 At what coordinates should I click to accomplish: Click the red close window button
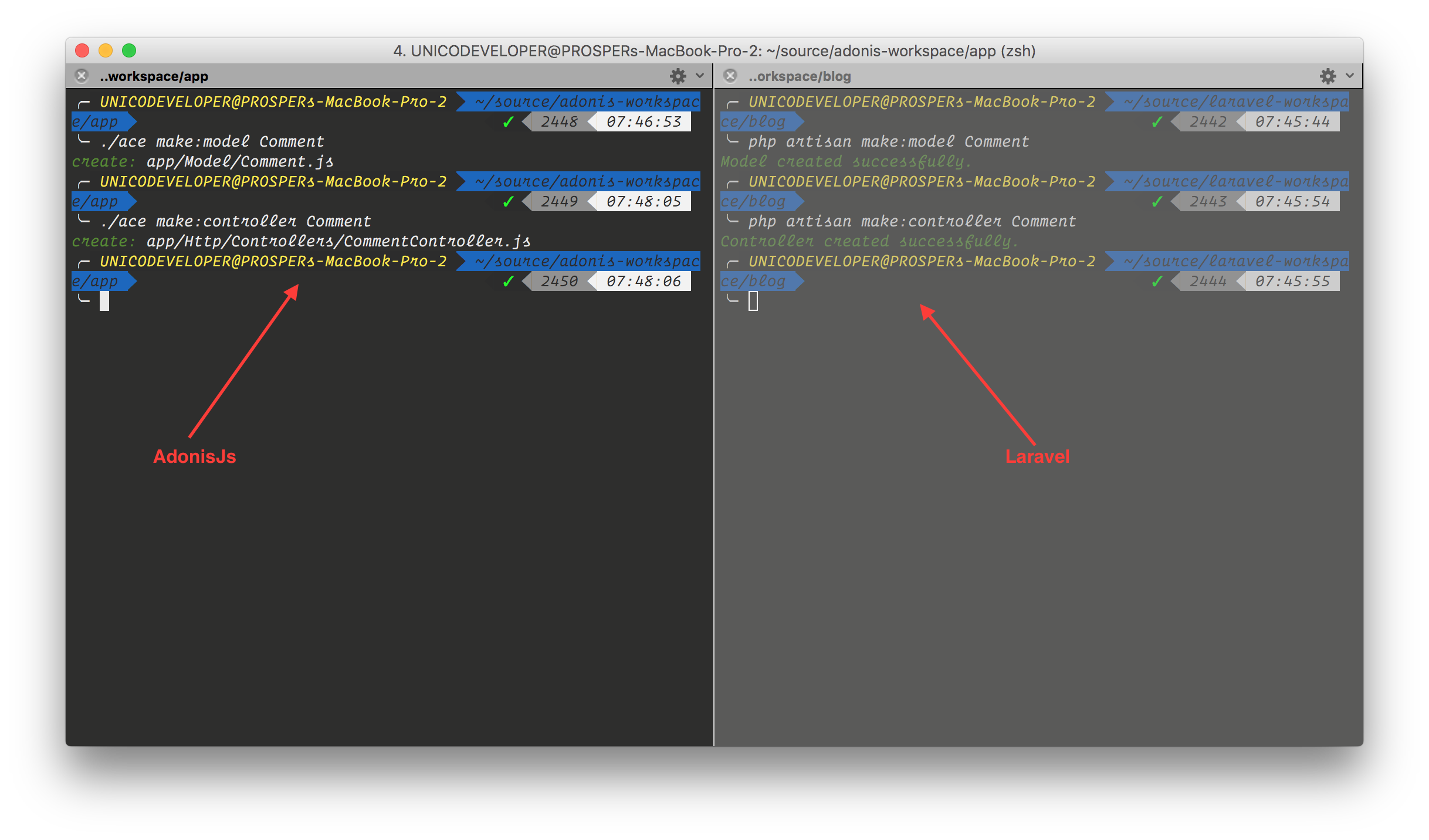tap(82, 51)
